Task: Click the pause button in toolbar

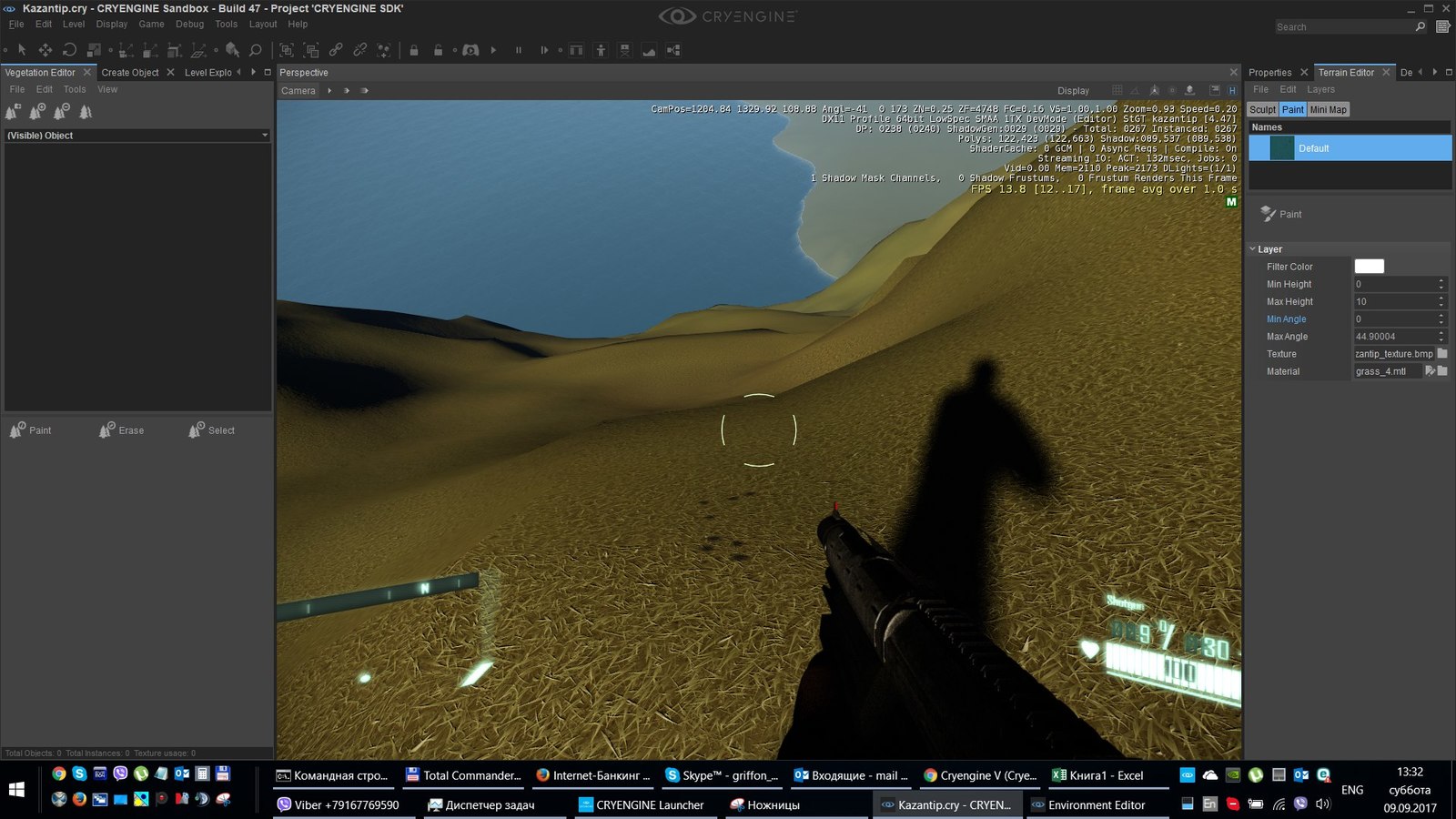Action: [519, 50]
